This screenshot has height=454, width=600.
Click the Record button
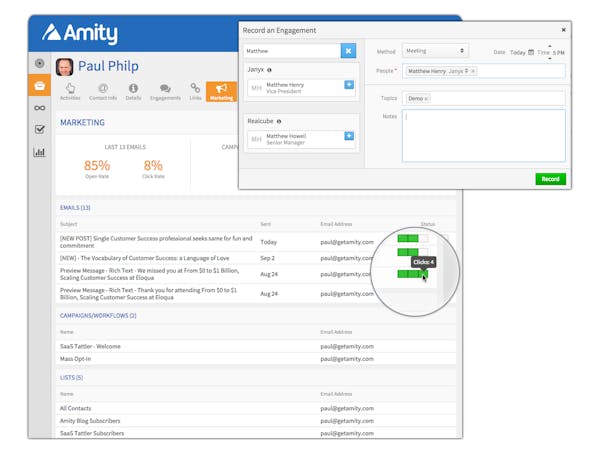click(x=550, y=179)
